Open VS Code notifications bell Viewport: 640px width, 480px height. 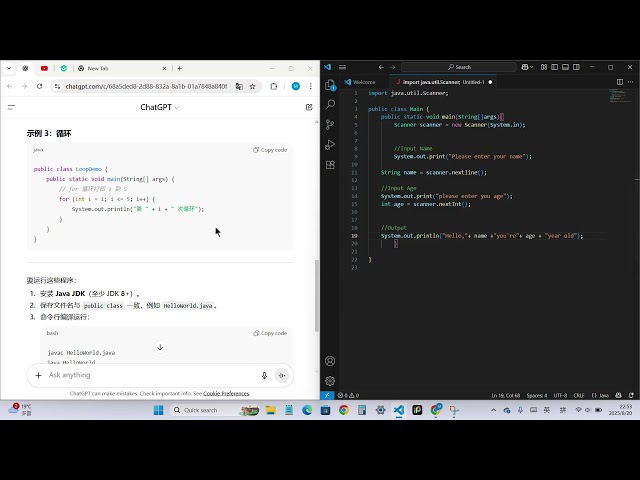631,395
